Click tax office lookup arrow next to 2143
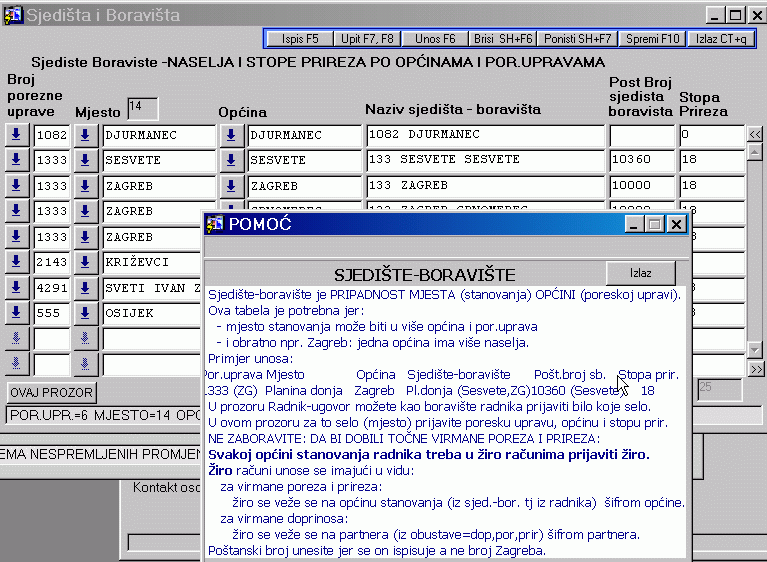767x562 pixels. pyautogui.click(x=16, y=262)
